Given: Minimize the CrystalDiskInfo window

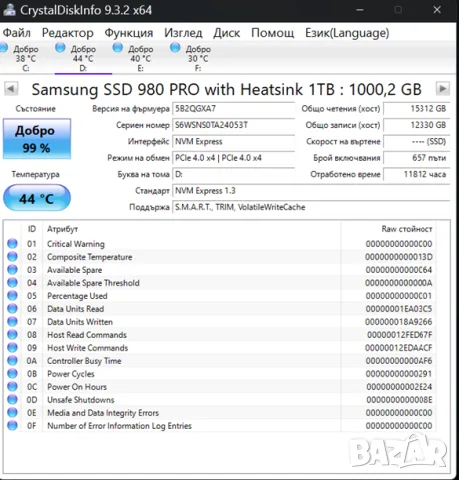Looking at the screenshot, I should (x=360, y=10).
